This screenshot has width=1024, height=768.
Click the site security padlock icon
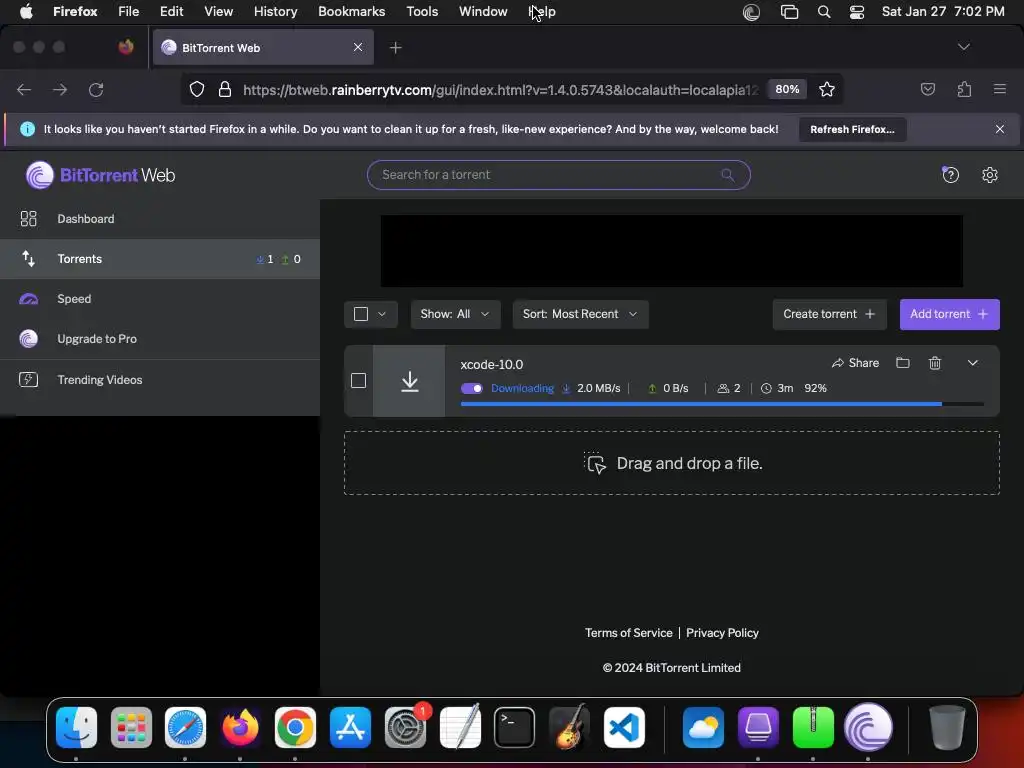coord(225,89)
